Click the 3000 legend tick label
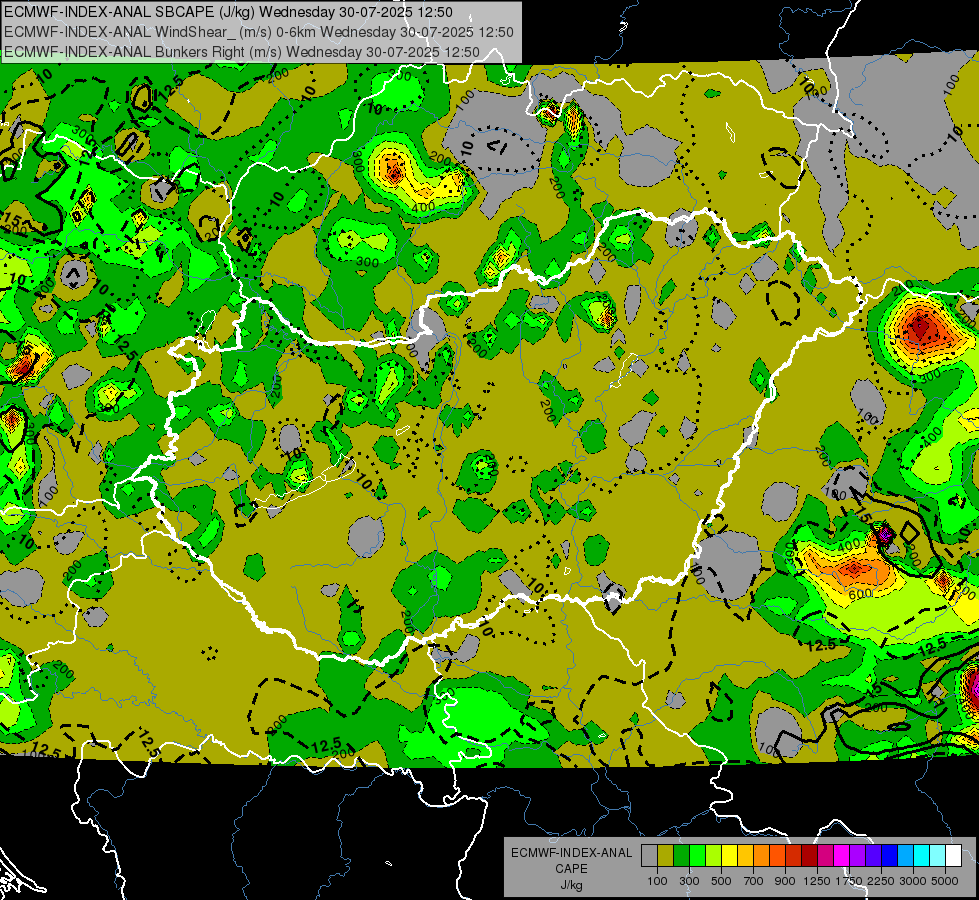Image resolution: width=979 pixels, height=900 pixels. pyautogui.click(x=913, y=881)
